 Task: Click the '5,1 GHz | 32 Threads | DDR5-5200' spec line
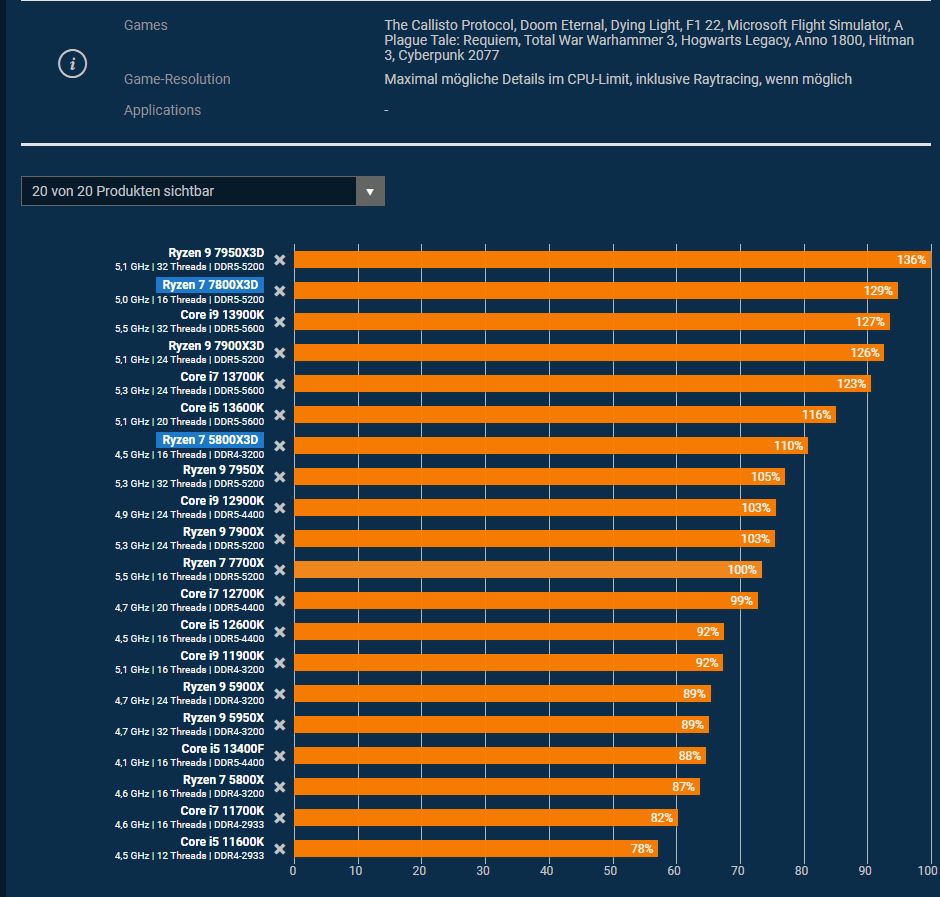(x=189, y=267)
